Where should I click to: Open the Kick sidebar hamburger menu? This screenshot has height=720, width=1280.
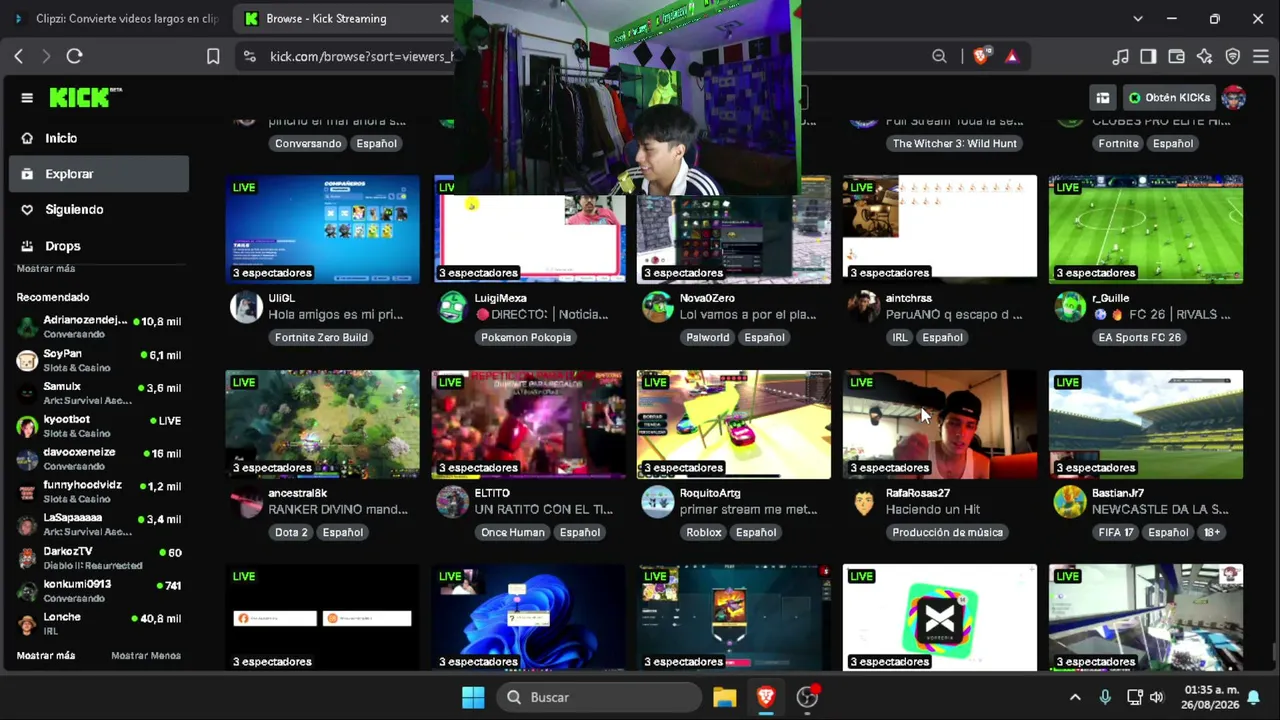pyautogui.click(x=27, y=98)
